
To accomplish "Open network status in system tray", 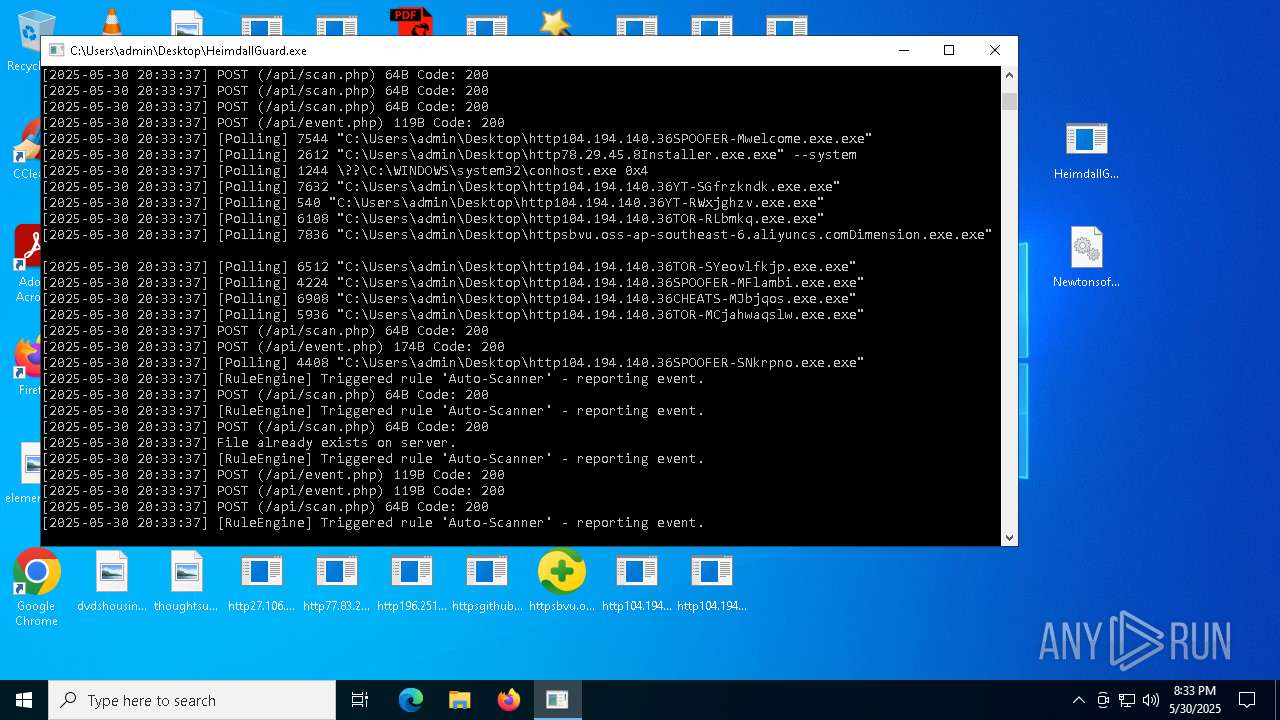I will click(x=1127, y=700).
